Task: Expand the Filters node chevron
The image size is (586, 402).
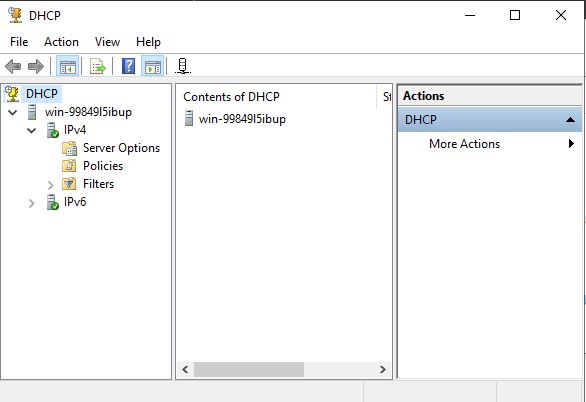Action: pyautogui.click(x=51, y=185)
